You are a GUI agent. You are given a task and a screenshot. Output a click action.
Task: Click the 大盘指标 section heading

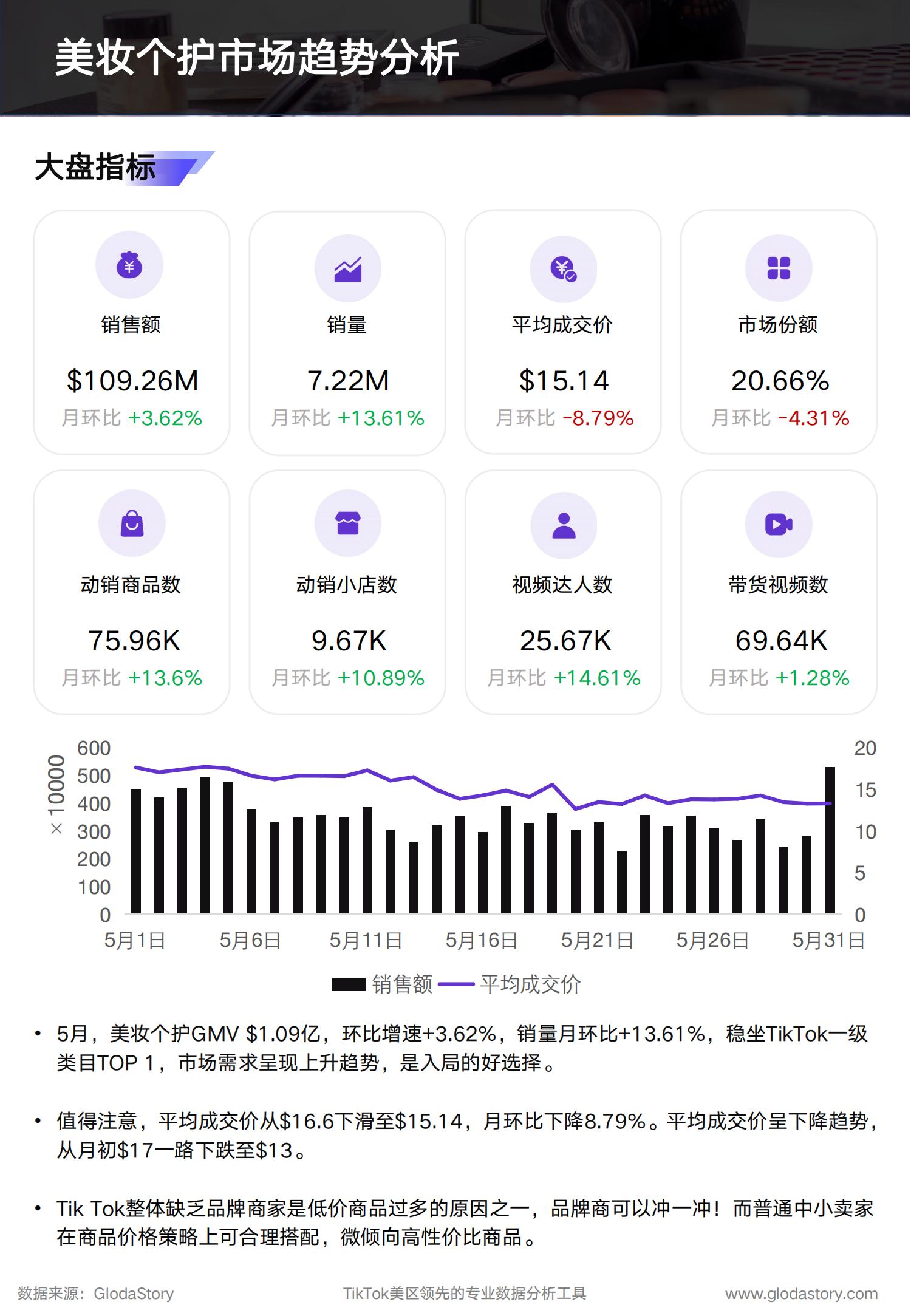coord(95,168)
